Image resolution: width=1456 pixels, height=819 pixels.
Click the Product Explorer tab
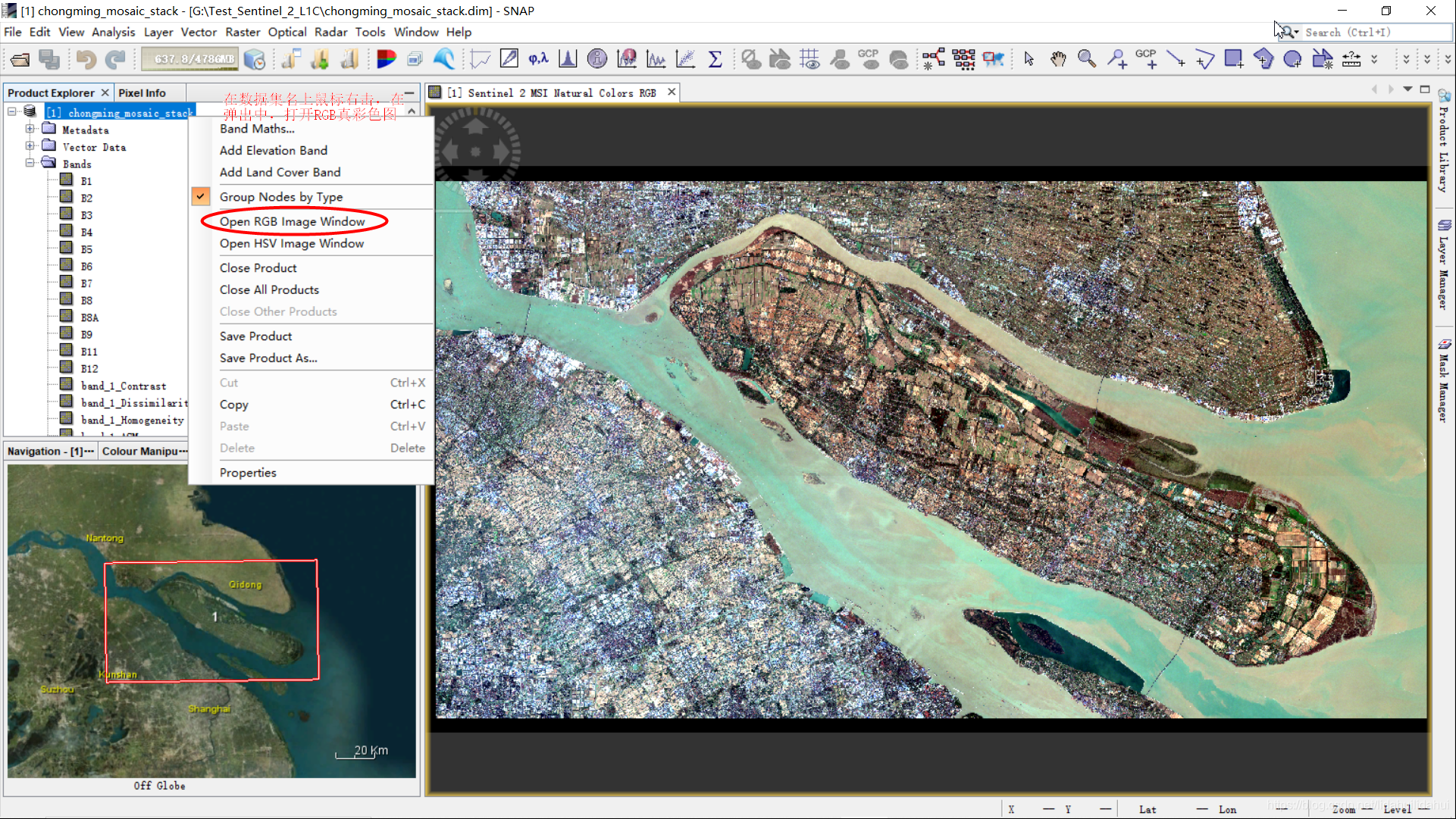[x=51, y=92]
